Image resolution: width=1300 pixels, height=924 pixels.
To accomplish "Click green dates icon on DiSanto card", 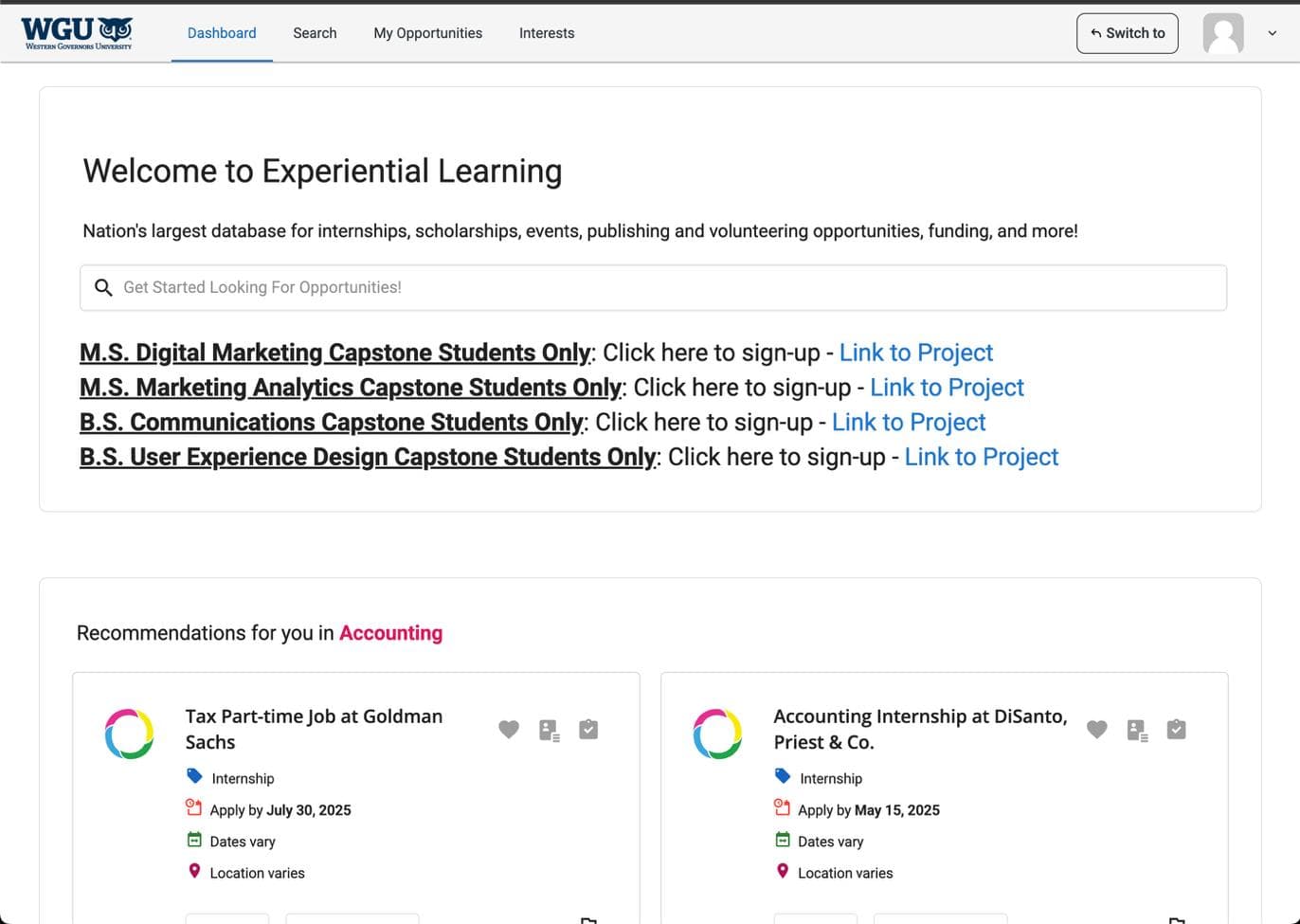I will pyautogui.click(x=783, y=840).
